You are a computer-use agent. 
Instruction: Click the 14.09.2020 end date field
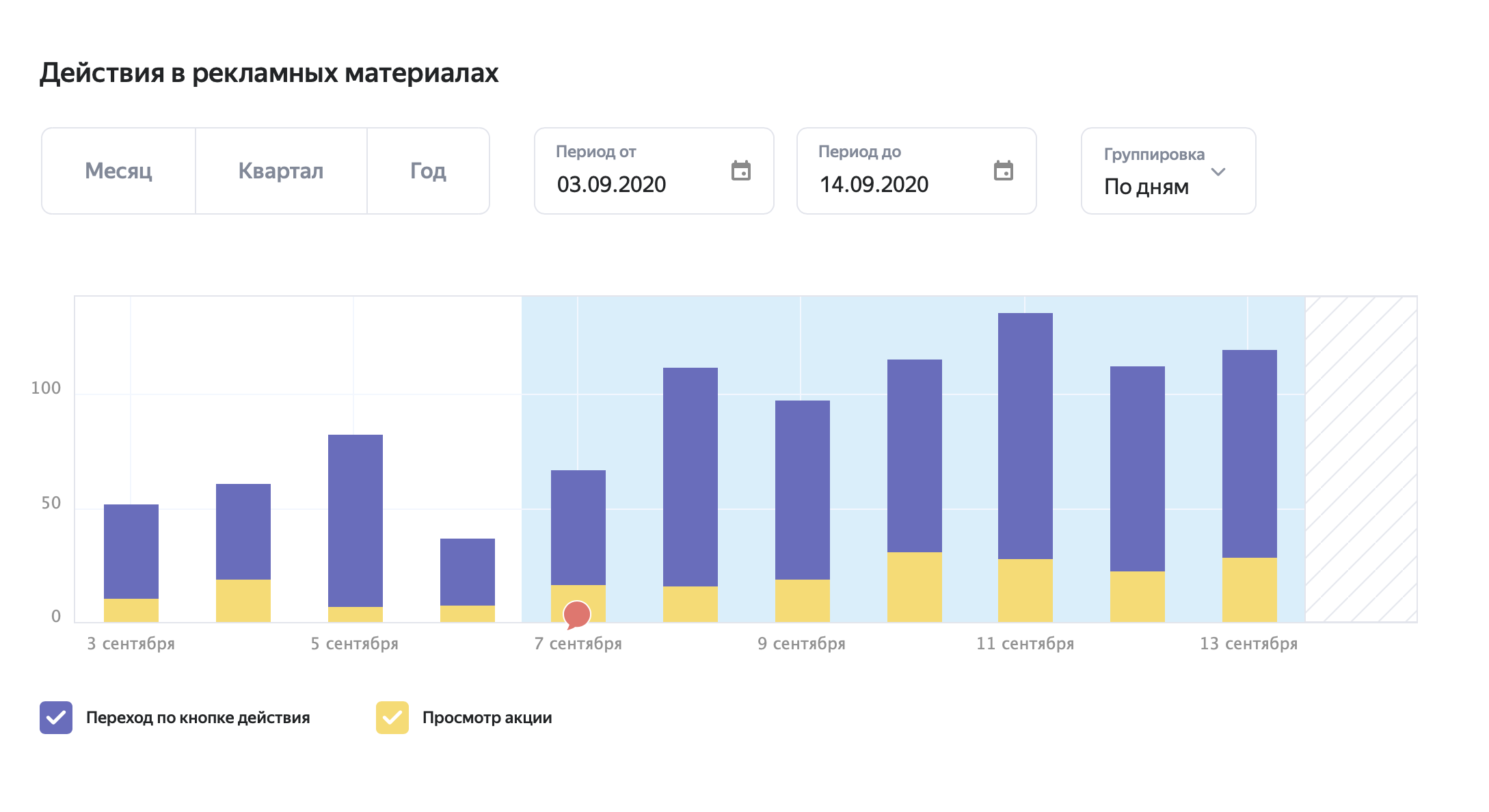(874, 185)
